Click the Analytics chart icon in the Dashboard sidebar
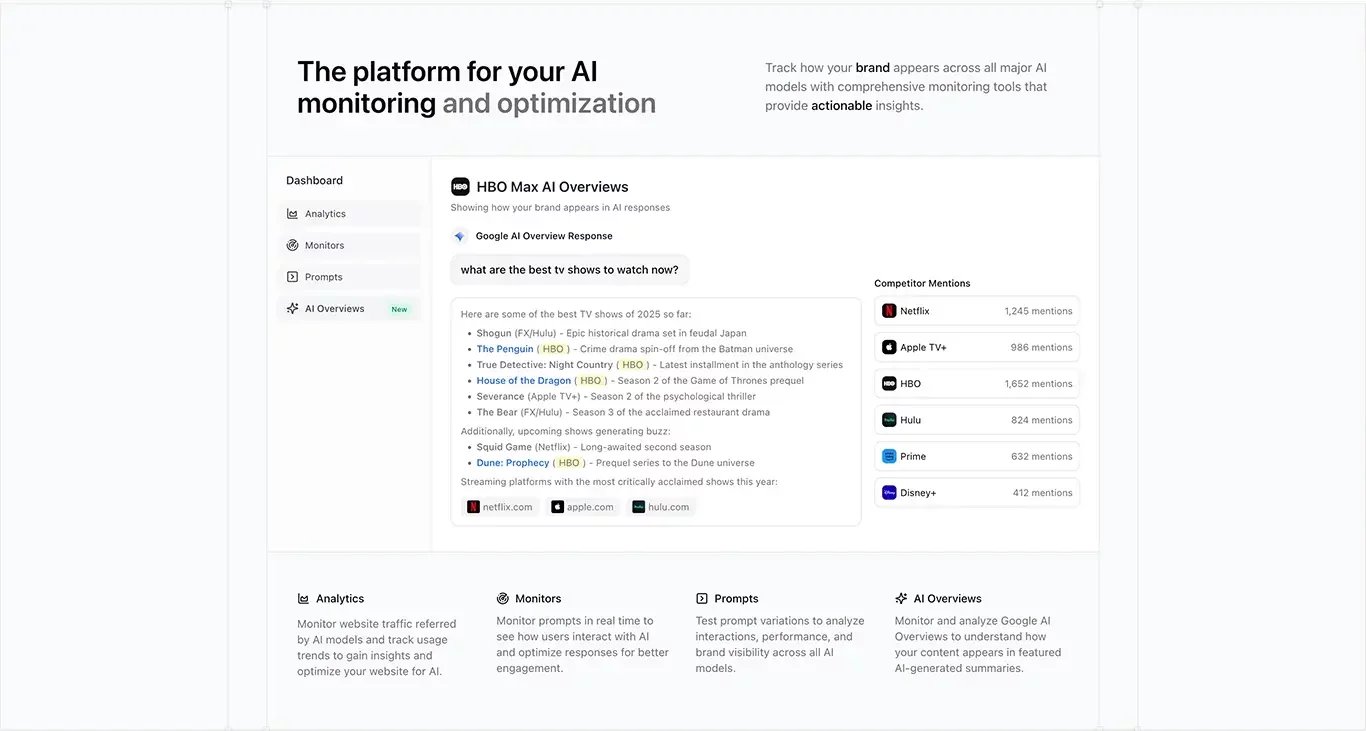This screenshot has width=1366, height=731. tap(292, 214)
